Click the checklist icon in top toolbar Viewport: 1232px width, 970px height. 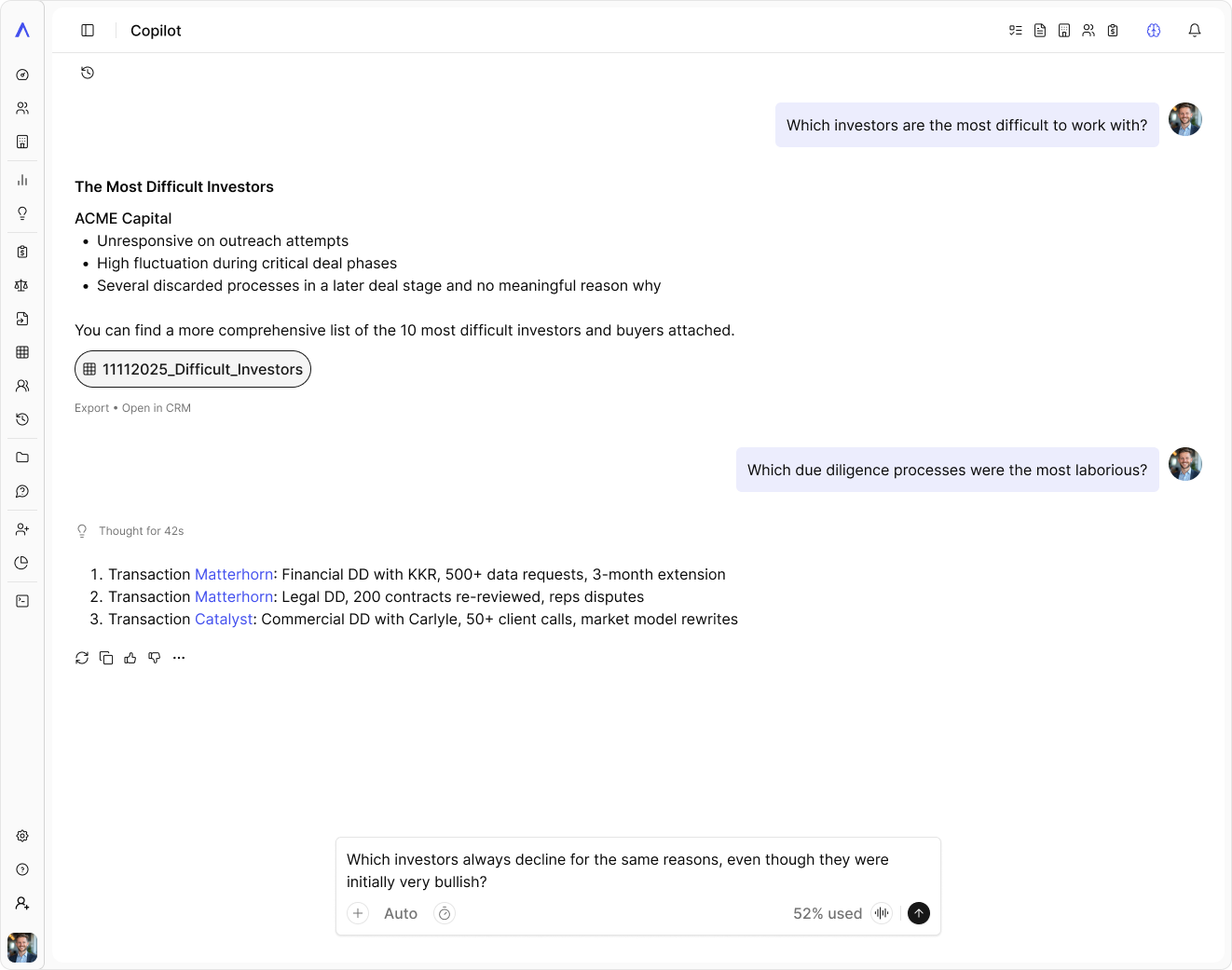pyautogui.click(x=1016, y=31)
